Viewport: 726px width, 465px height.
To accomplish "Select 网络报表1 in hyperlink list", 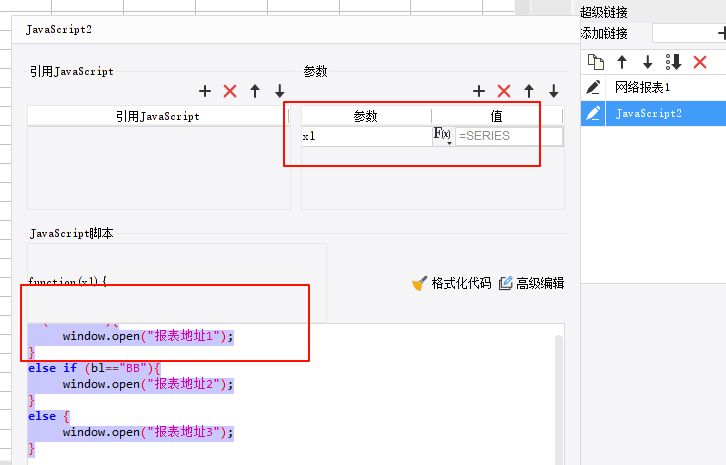I will pyautogui.click(x=642, y=88).
